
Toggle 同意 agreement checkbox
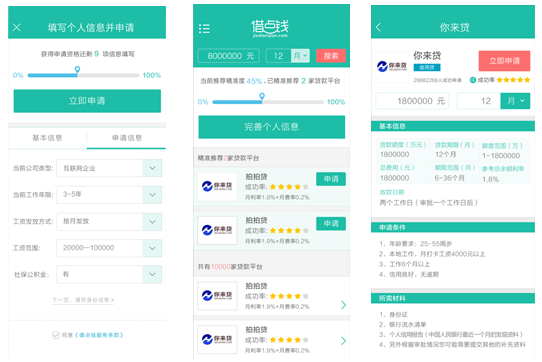pyautogui.click(x=56, y=335)
